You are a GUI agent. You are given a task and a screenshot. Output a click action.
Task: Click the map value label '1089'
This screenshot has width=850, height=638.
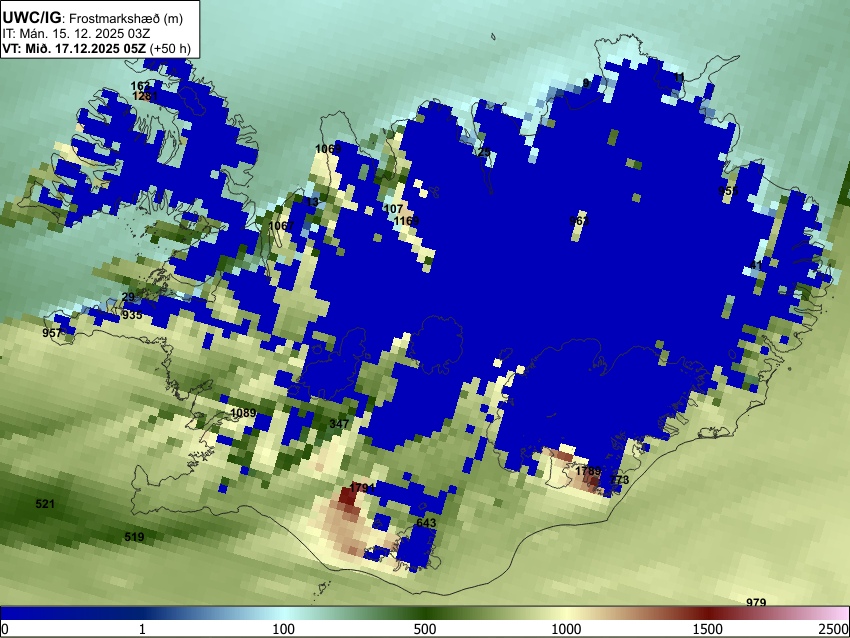[243, 413]
